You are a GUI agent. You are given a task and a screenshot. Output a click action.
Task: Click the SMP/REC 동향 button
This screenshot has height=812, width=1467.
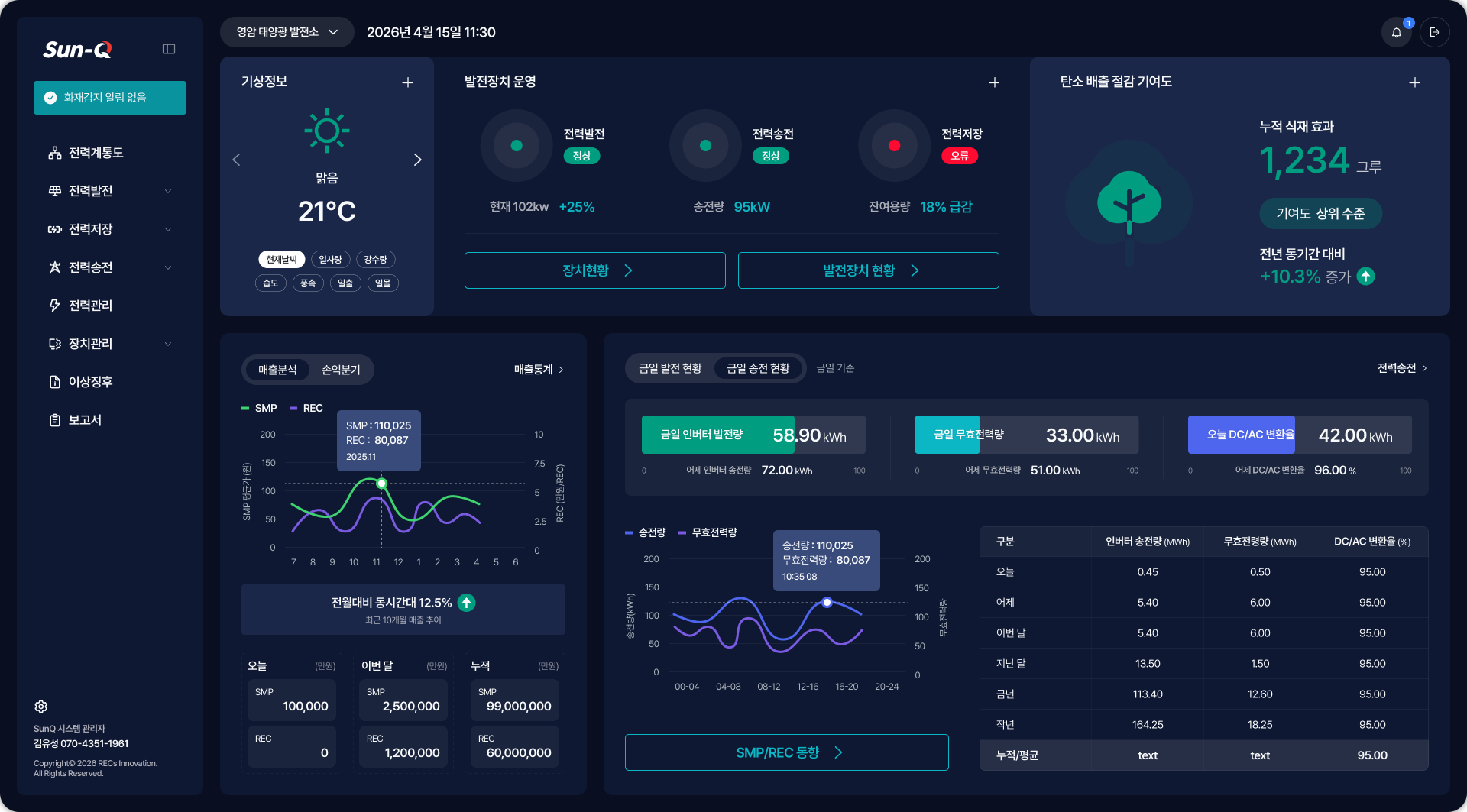pos(786,752)
